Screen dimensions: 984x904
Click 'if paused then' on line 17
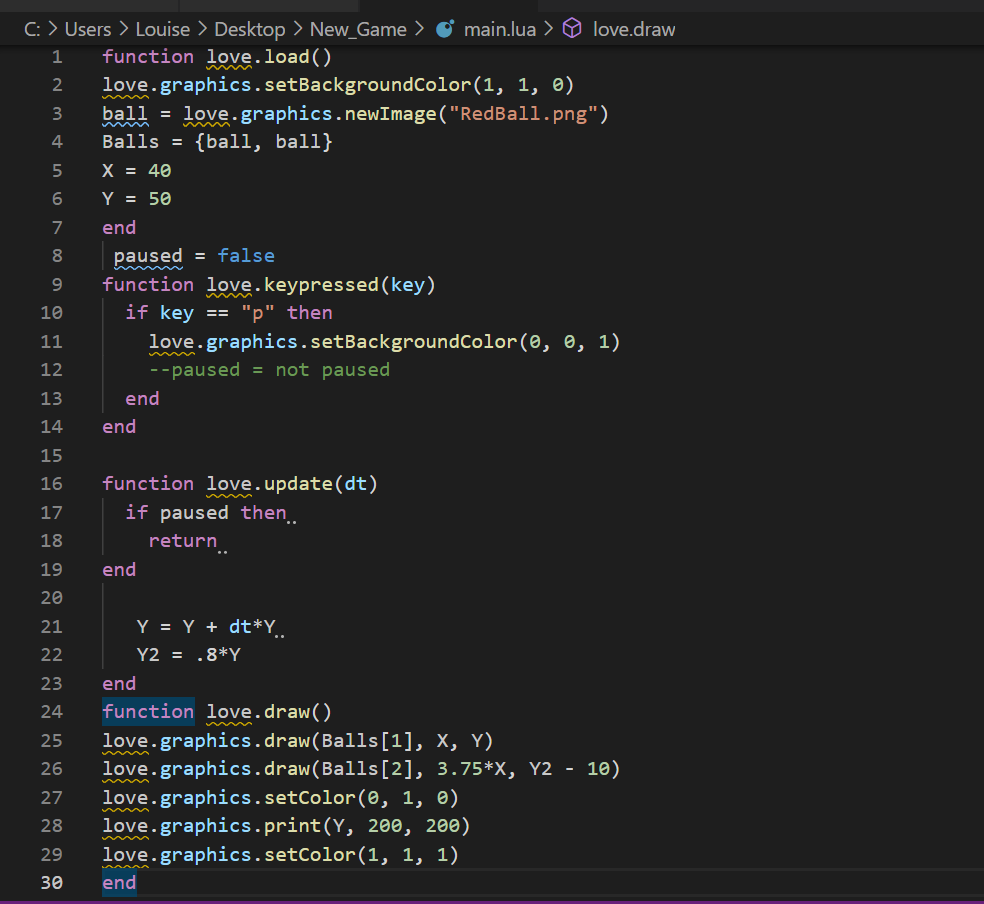click(x=206, y=513)
